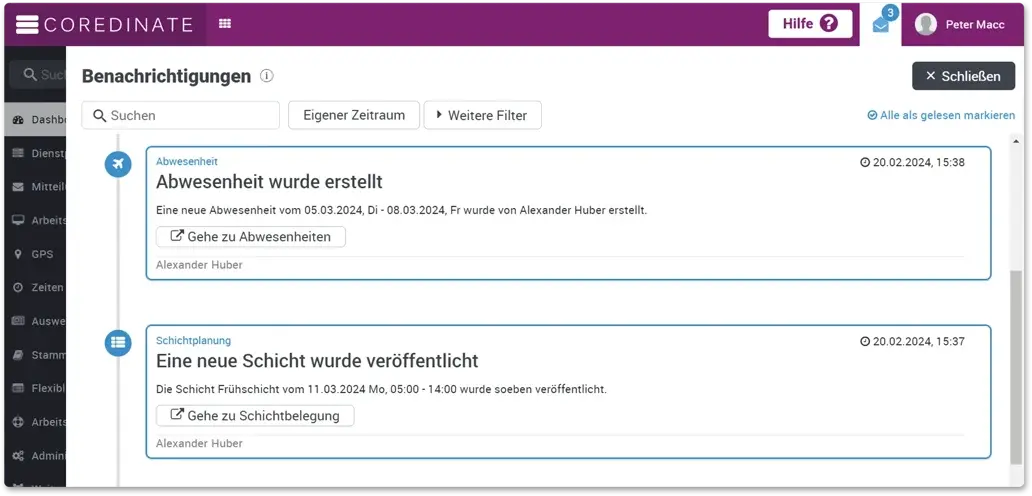Expand the Weitere Filter options

(x=482, y=115)
